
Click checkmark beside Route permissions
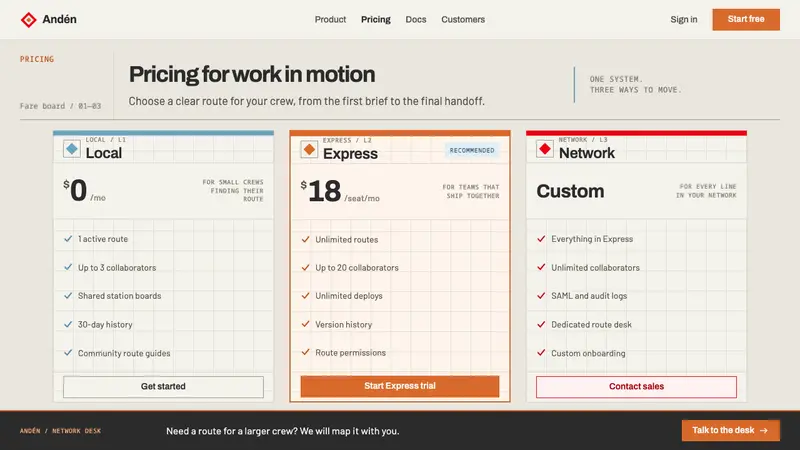(x=305, y=353)
